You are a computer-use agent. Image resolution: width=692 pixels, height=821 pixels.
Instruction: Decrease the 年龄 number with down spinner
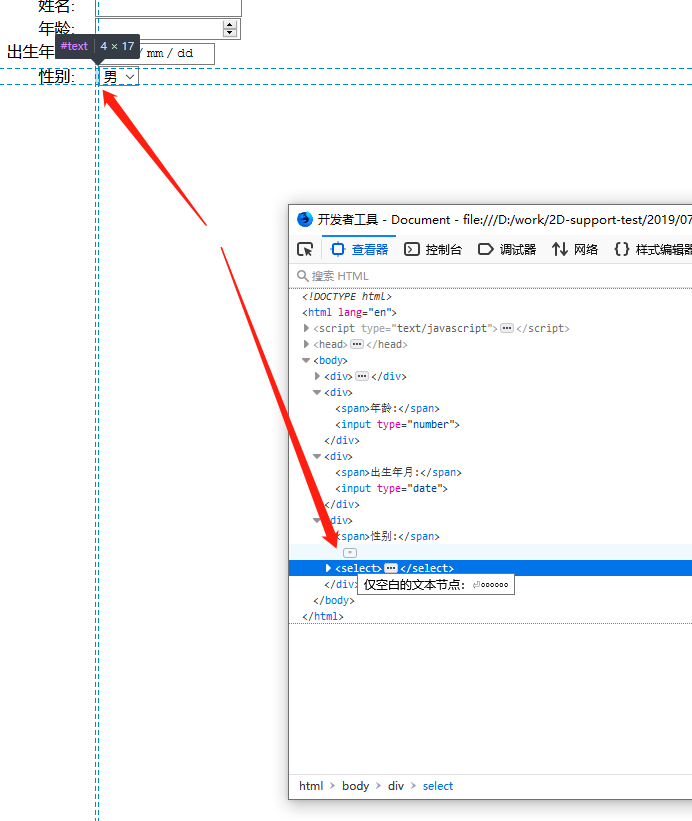click(230, 33)
